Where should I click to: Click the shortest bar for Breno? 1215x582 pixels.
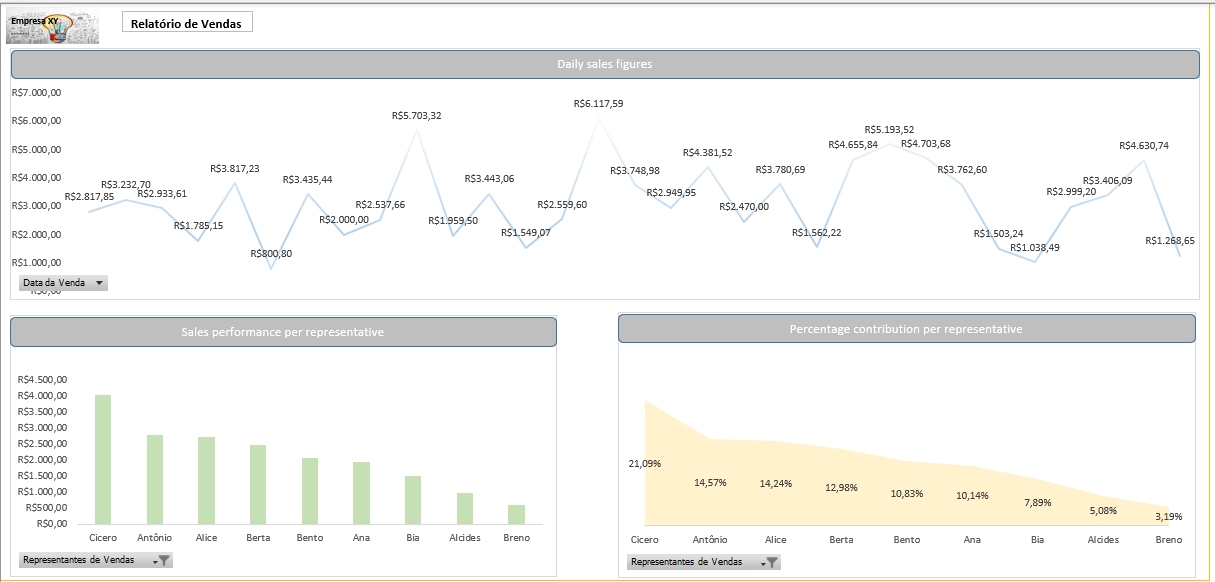(x=516, y=514)
